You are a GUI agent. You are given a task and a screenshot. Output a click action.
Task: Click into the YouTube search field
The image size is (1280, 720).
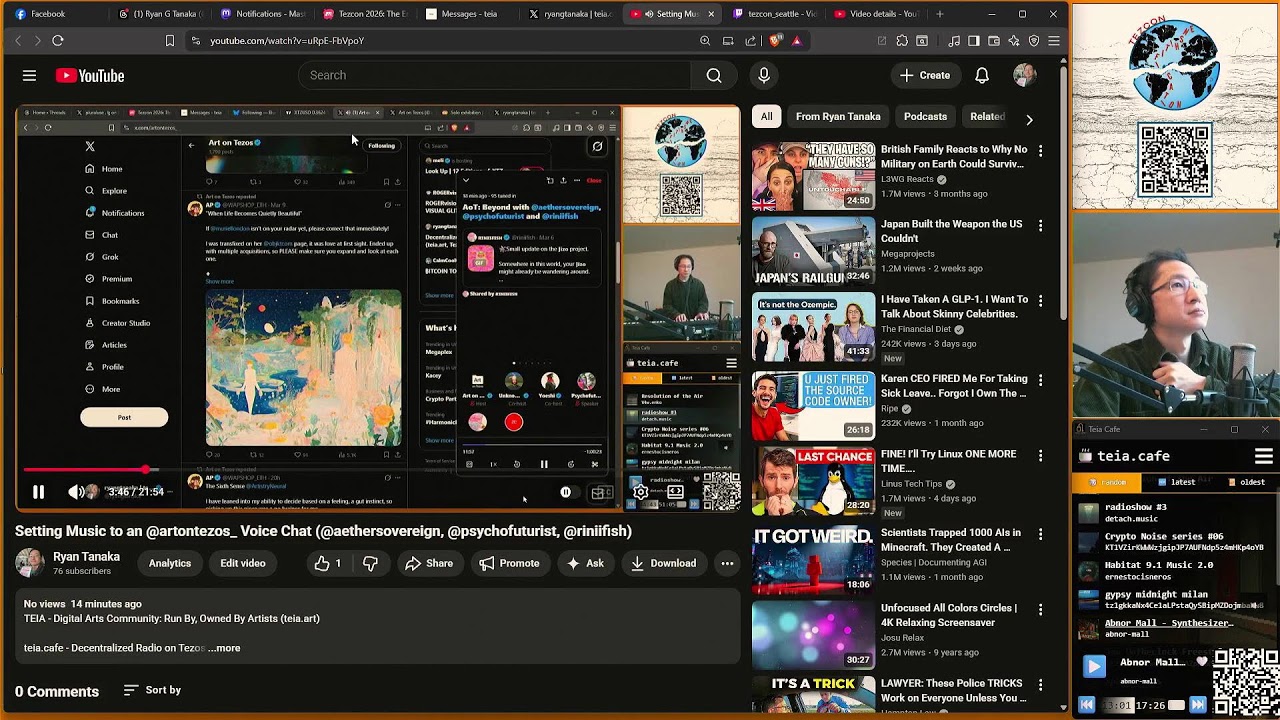click(x=495, y=75)
